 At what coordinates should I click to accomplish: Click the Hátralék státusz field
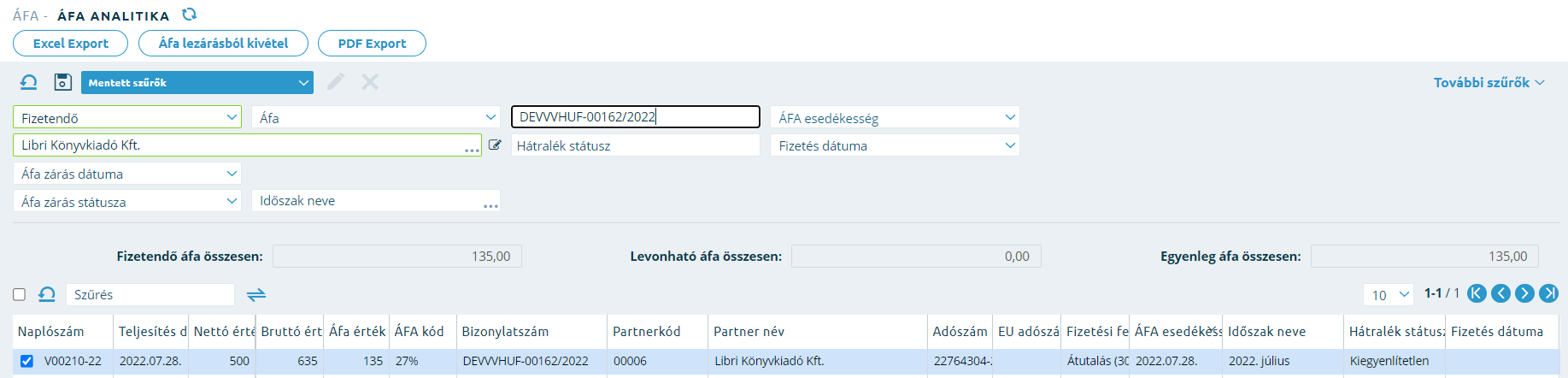(x=635, y=145)
